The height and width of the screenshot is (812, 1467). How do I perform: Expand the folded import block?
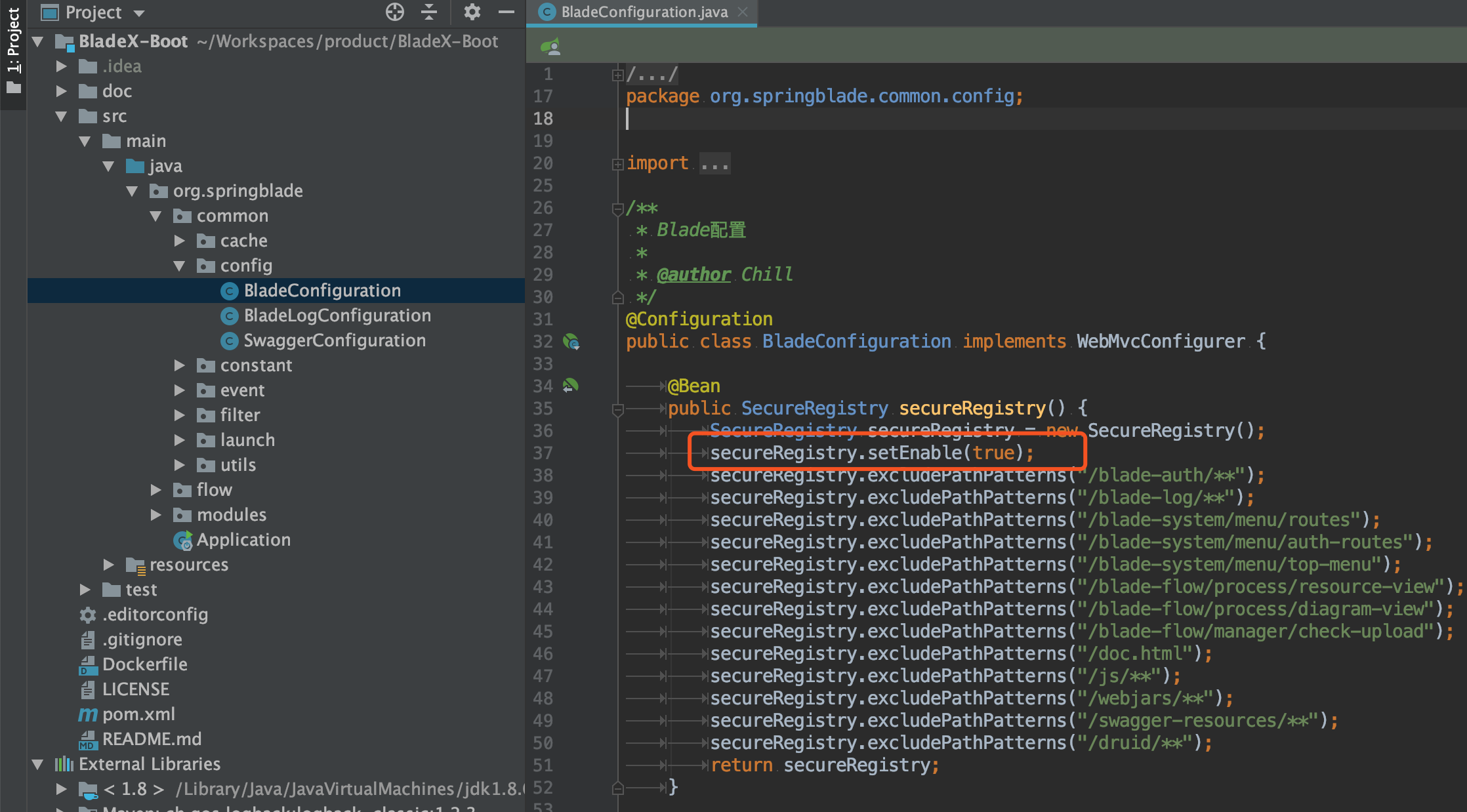[x=617, y=164]
